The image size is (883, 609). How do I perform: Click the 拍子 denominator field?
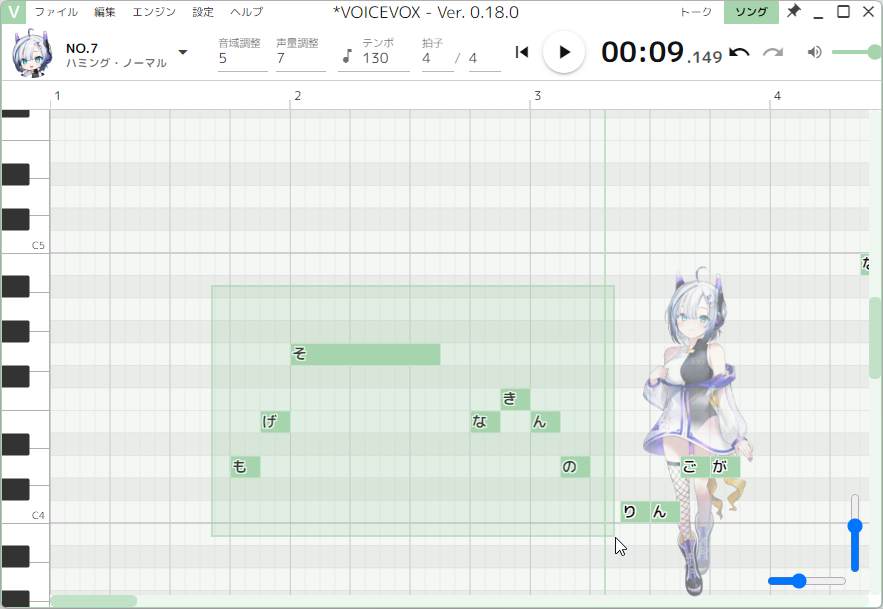click(484, 59)
